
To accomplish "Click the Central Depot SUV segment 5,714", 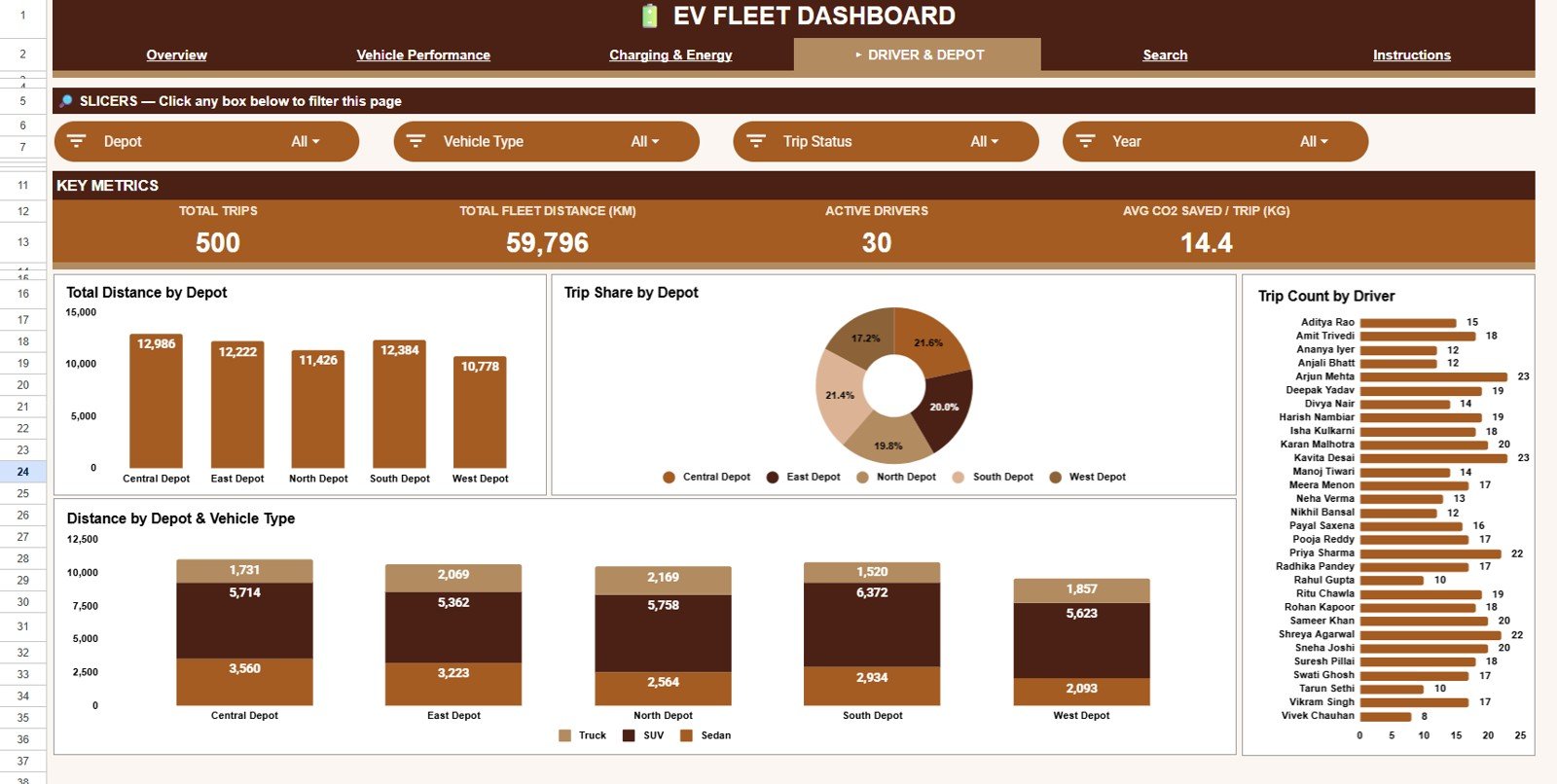I will [244, 621].
